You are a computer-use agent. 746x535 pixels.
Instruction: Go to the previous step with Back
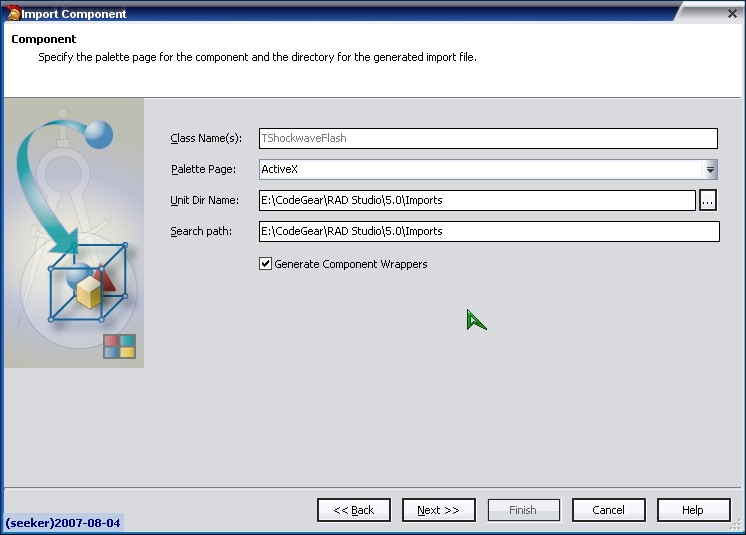click(354, 510)
